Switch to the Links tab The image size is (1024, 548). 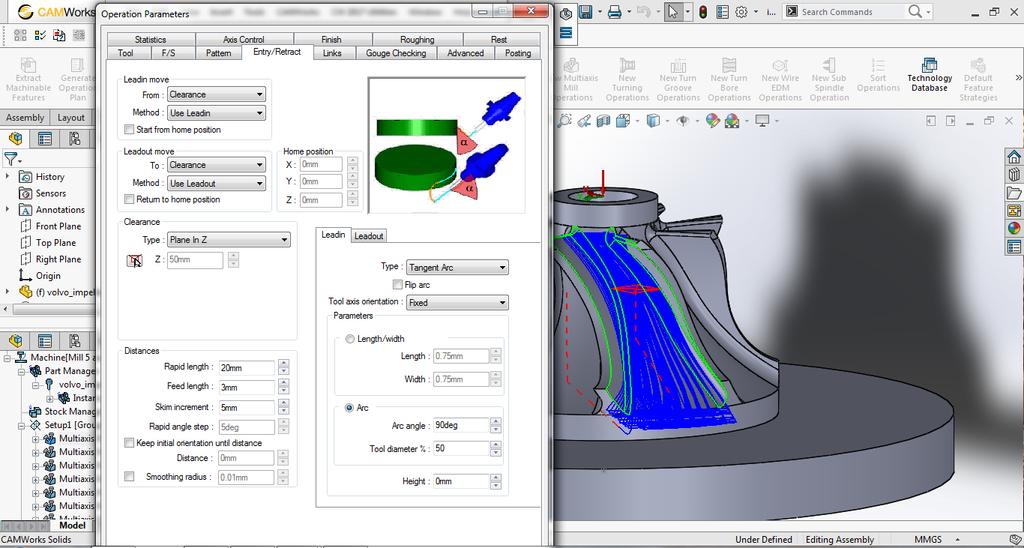pos(332,53)
